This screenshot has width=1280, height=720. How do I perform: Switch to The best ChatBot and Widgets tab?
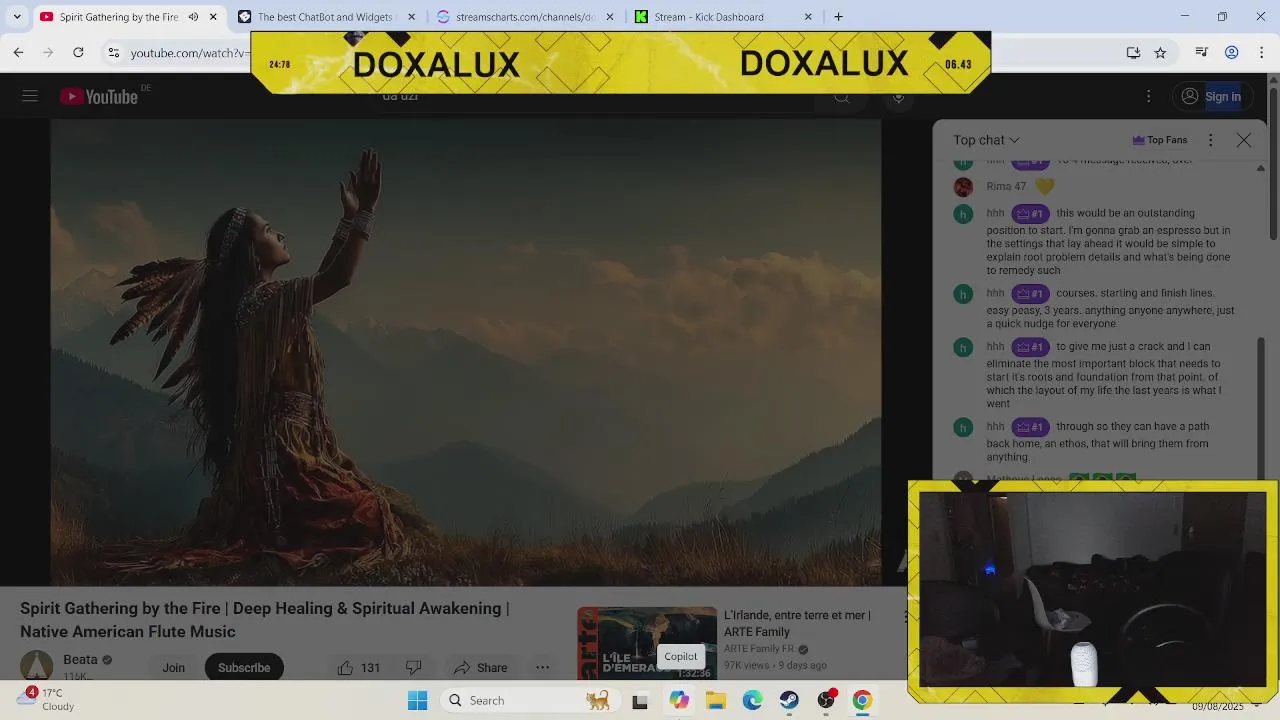327,17
